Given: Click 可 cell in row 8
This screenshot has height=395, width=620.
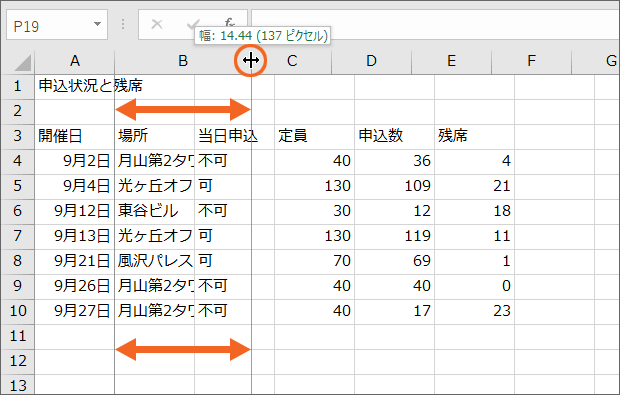Looking at the screenshot, I should point(234,261).
